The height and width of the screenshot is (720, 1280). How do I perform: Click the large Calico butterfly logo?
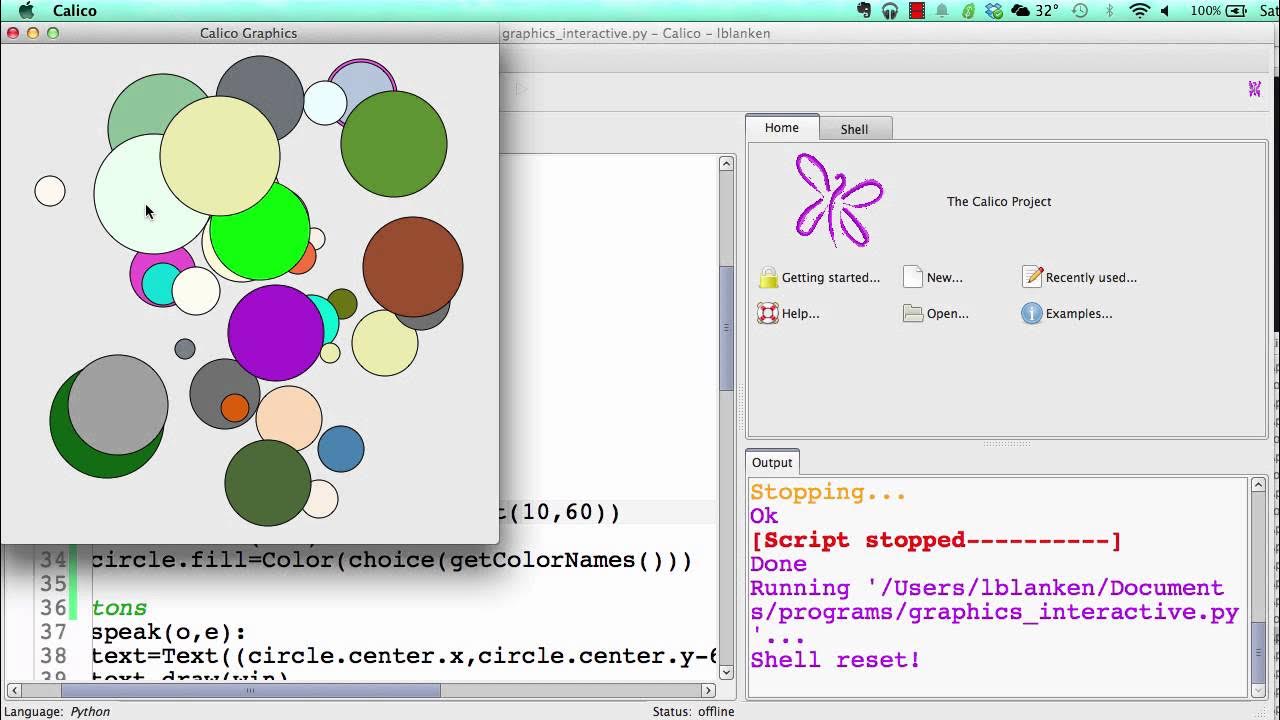coord(839,200)
